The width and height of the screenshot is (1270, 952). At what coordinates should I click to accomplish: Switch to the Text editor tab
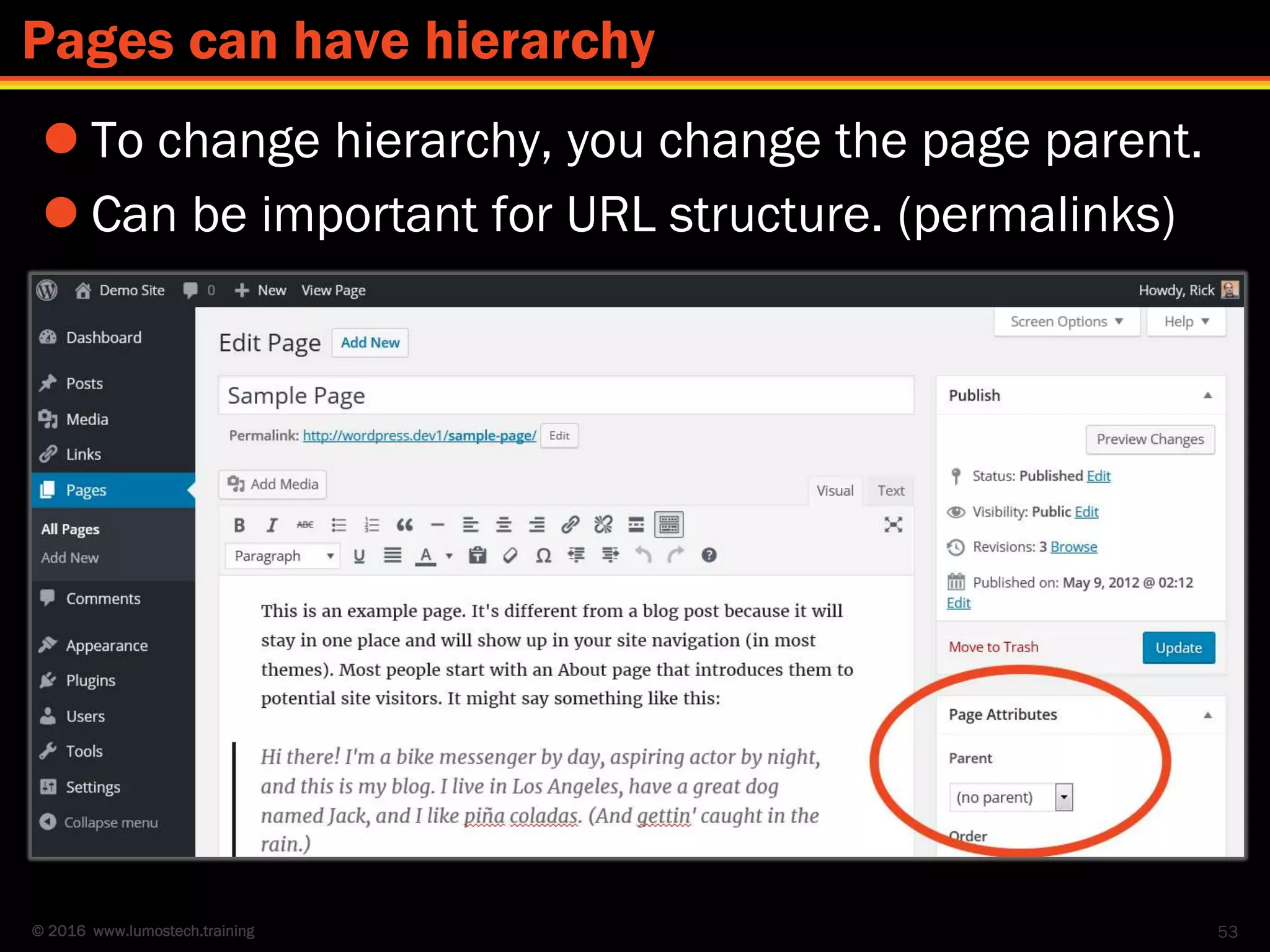coord(890,491)
